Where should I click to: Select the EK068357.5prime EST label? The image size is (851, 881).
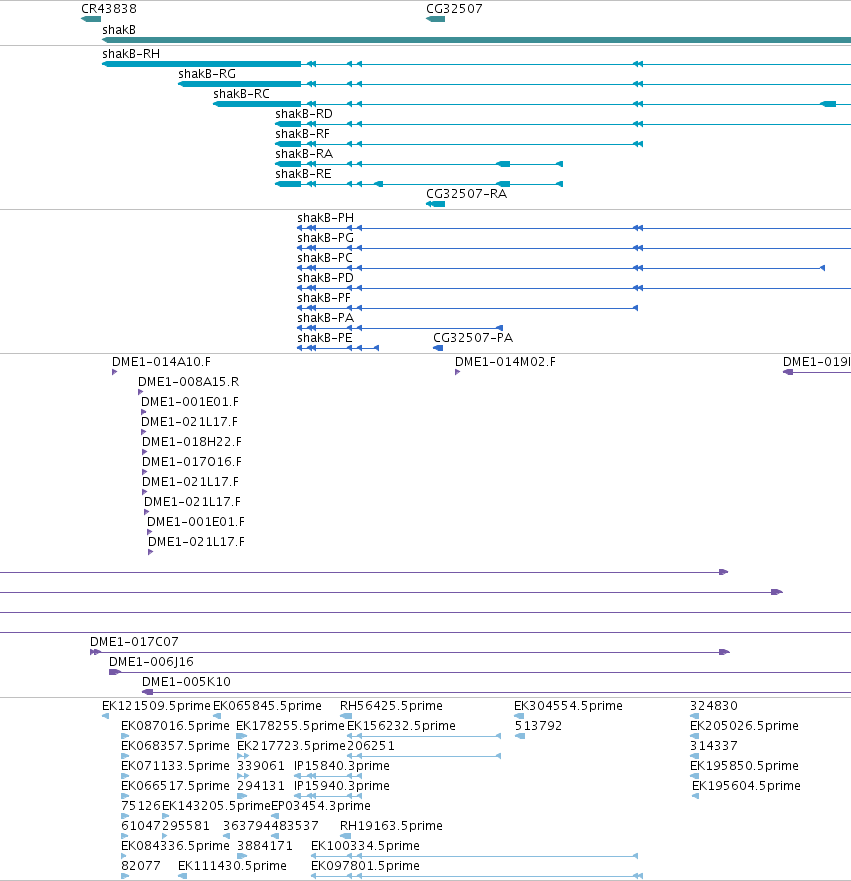175,746
